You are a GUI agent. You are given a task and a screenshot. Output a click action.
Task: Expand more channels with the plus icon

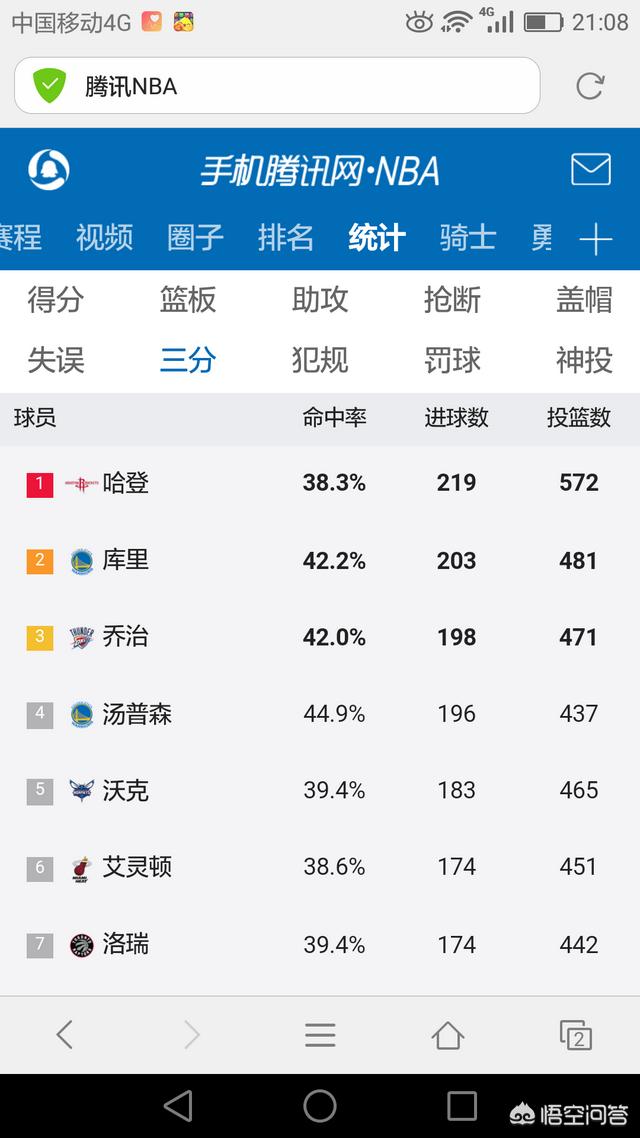pos(595,239)
